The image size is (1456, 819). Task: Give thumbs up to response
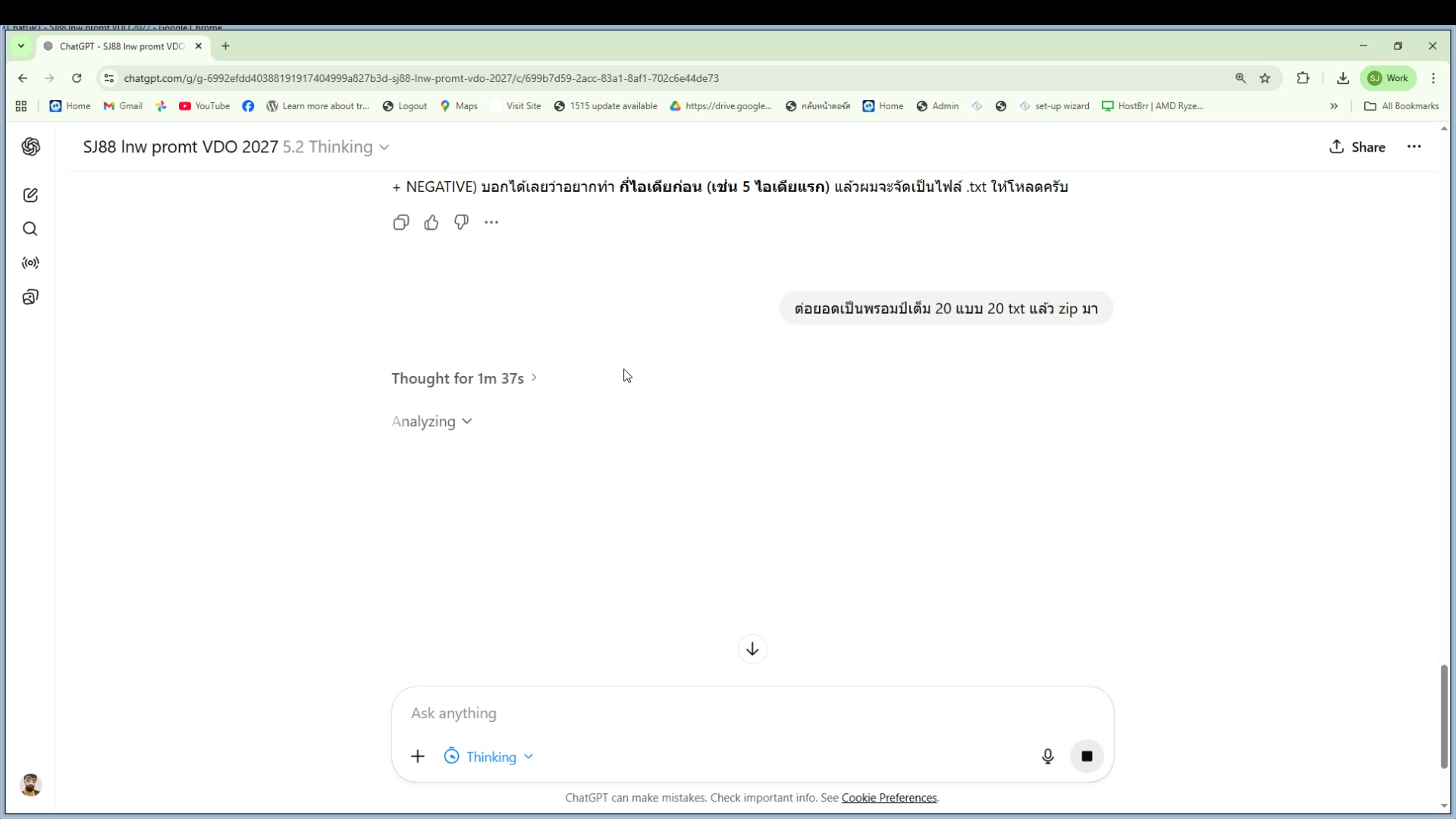coord(431,222)
